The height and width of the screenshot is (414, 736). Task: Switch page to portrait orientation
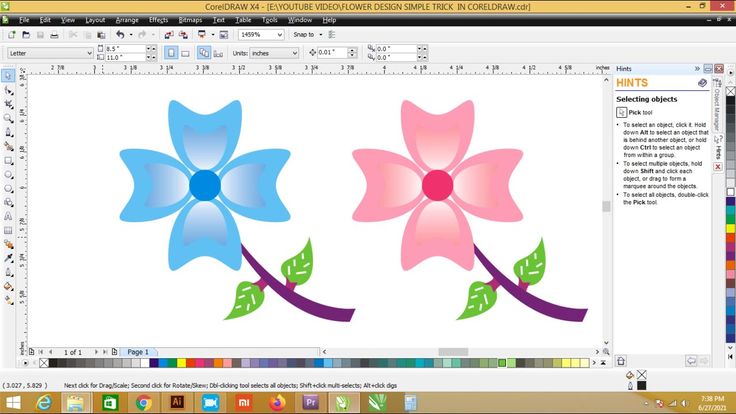coord(170,52)
